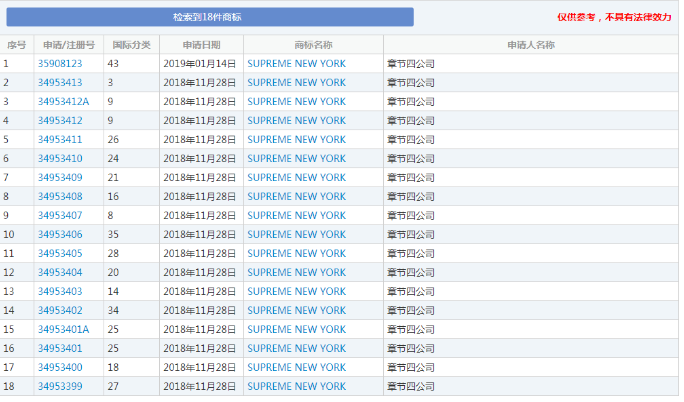Click SUPREME NEW YORK in row 16
The image size is (684, 402).
pyautogui.click(x=297, y=348)
